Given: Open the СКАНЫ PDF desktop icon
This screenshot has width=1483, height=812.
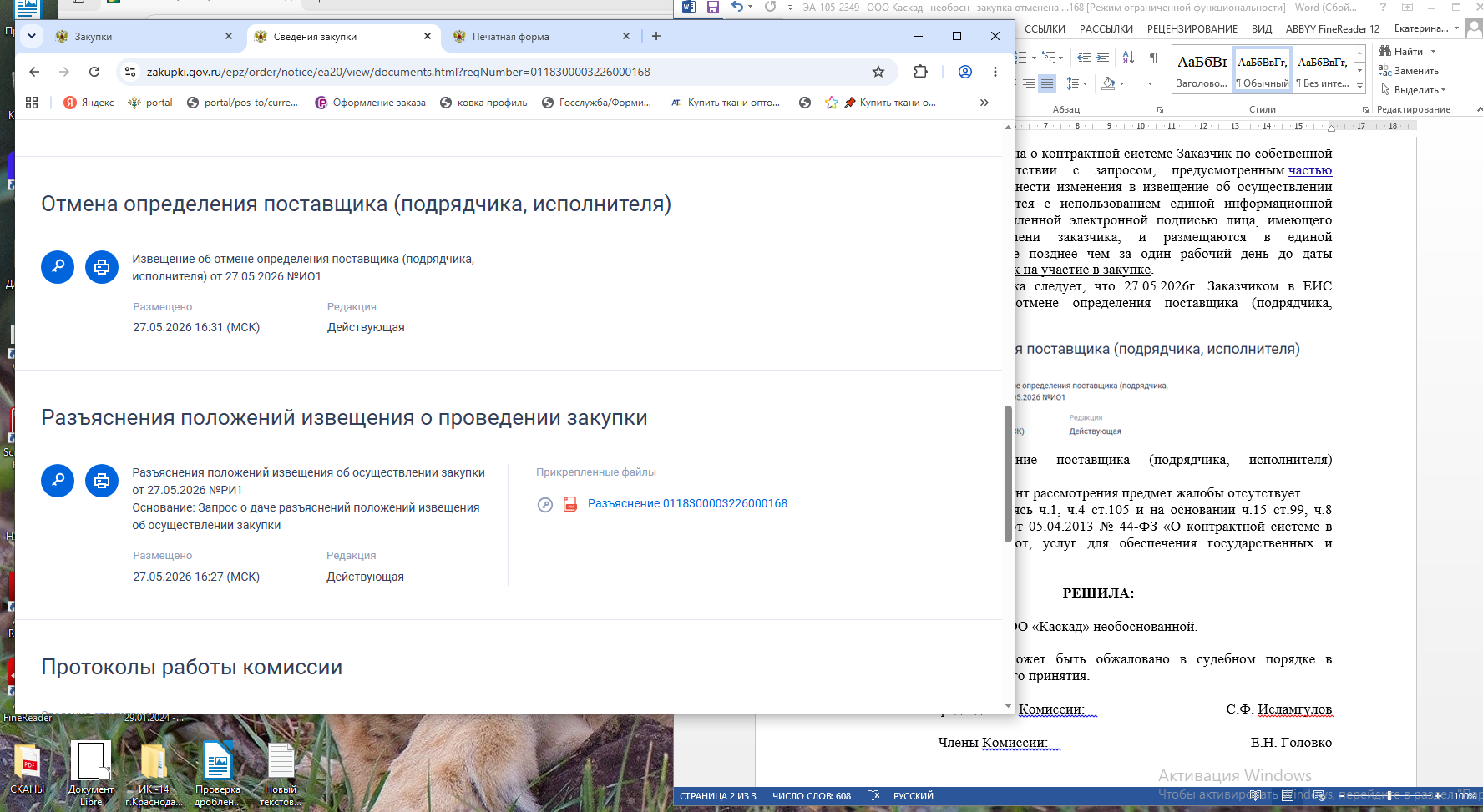Looking at the screenshot, I should [27, 769].
